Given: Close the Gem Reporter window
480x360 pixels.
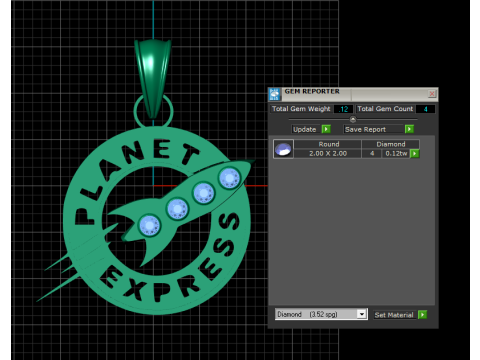Looking at the screenshot, I should point(432,94).
